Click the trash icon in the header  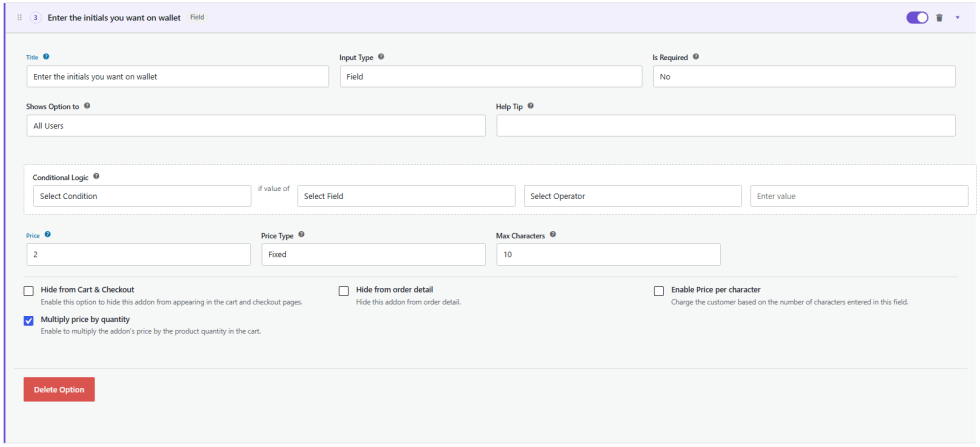[x=939, y=18]
